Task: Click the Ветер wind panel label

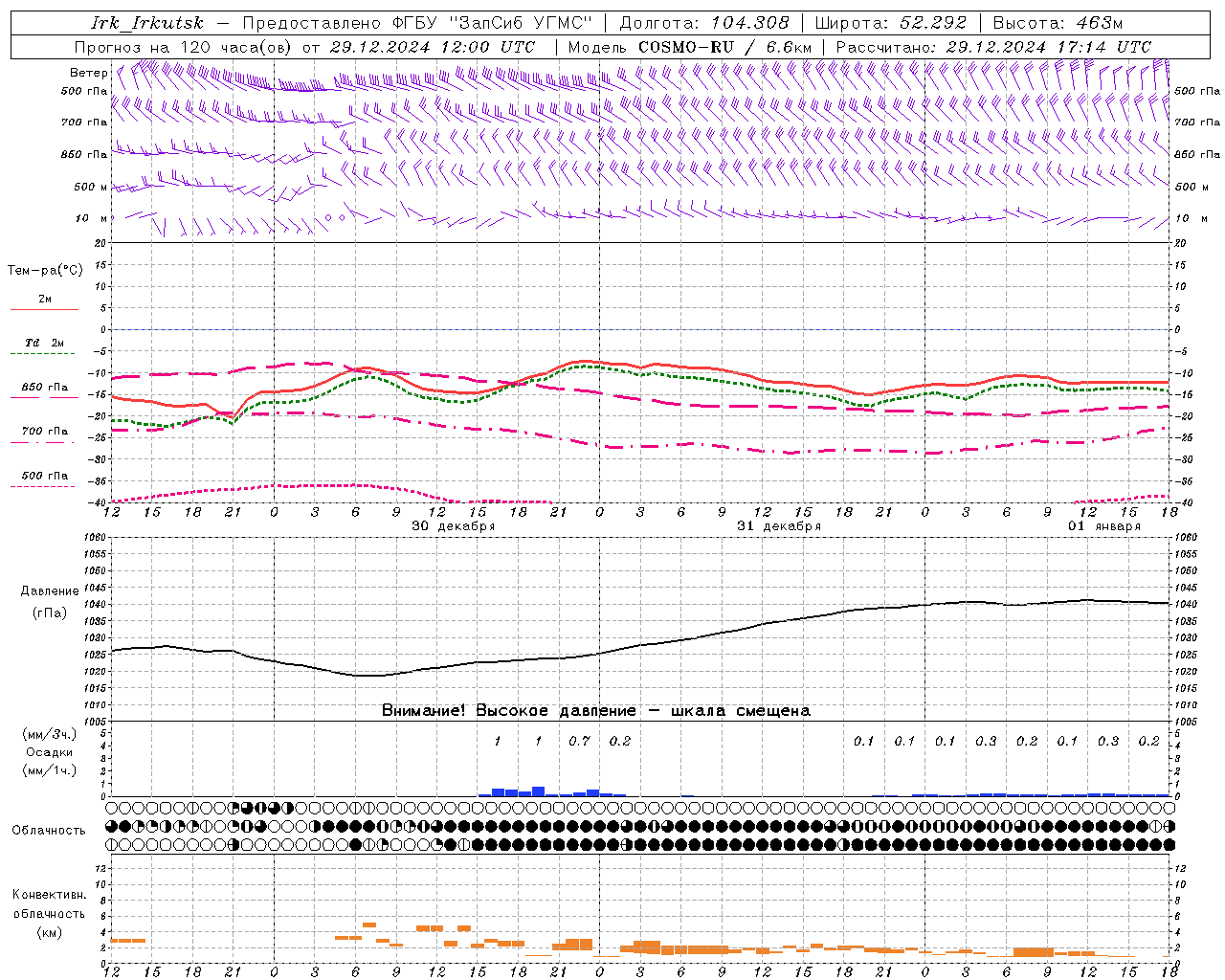Action: (89, 73)
